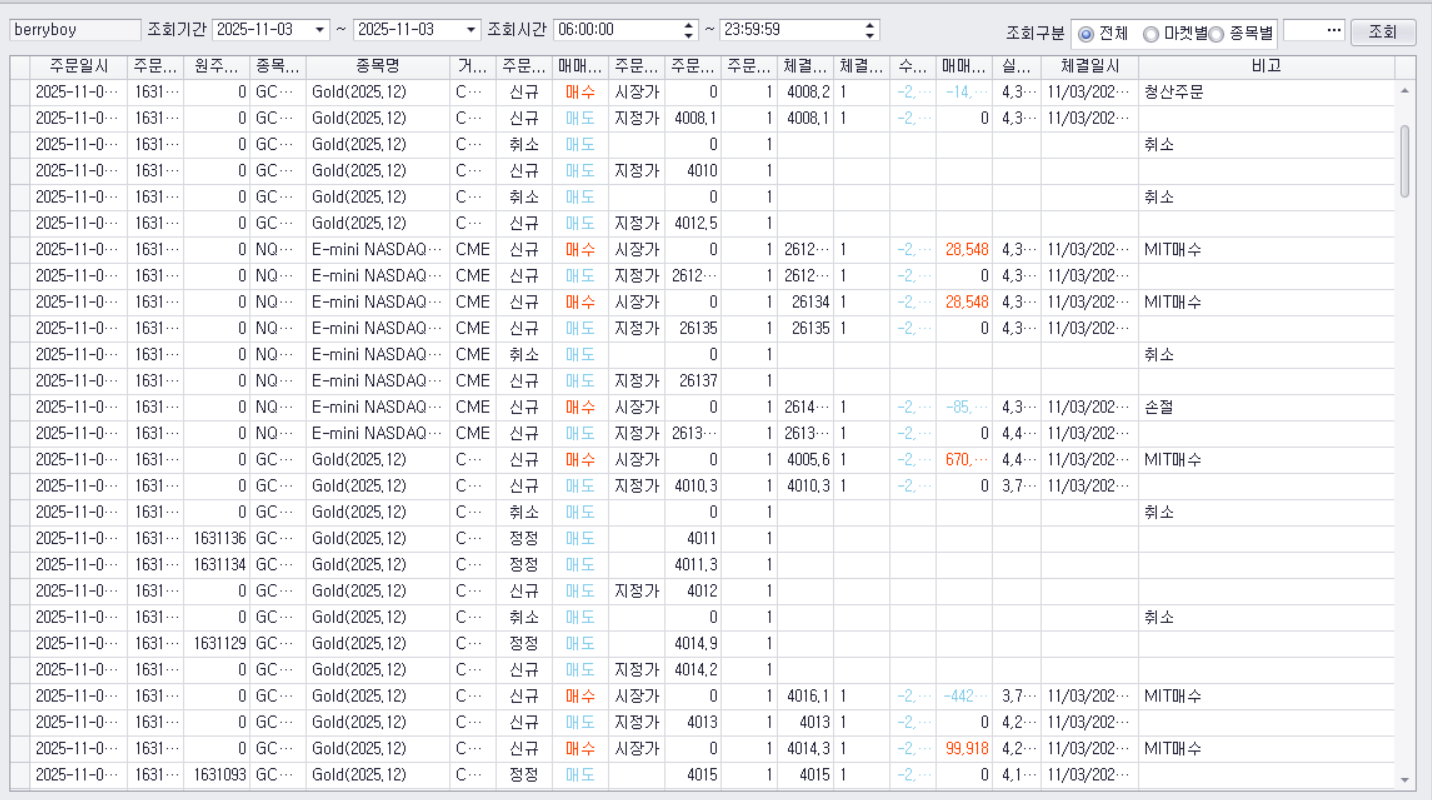Click 매수 in the 손절 row
Viewport: 1432px width, 800px height.
580,407
